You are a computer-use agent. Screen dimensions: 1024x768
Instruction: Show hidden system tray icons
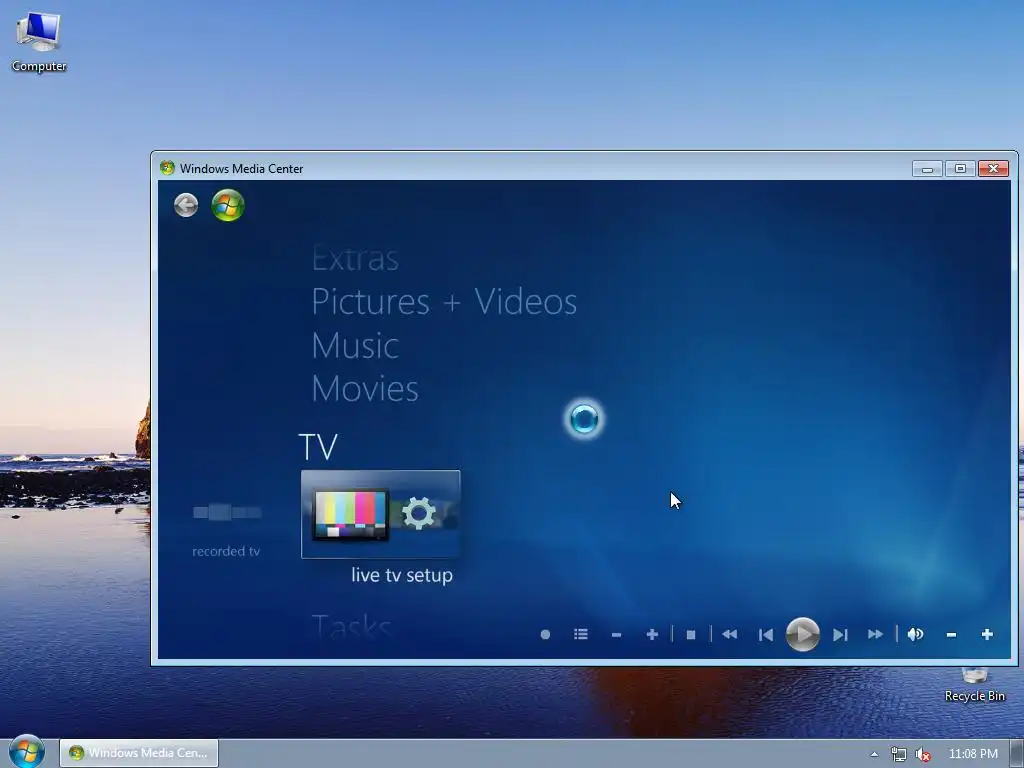(874, 754)
